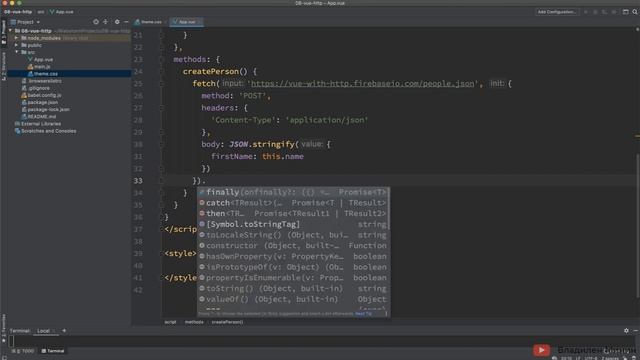Click 'createPerson()' breadcrumb

coord(227,322)
